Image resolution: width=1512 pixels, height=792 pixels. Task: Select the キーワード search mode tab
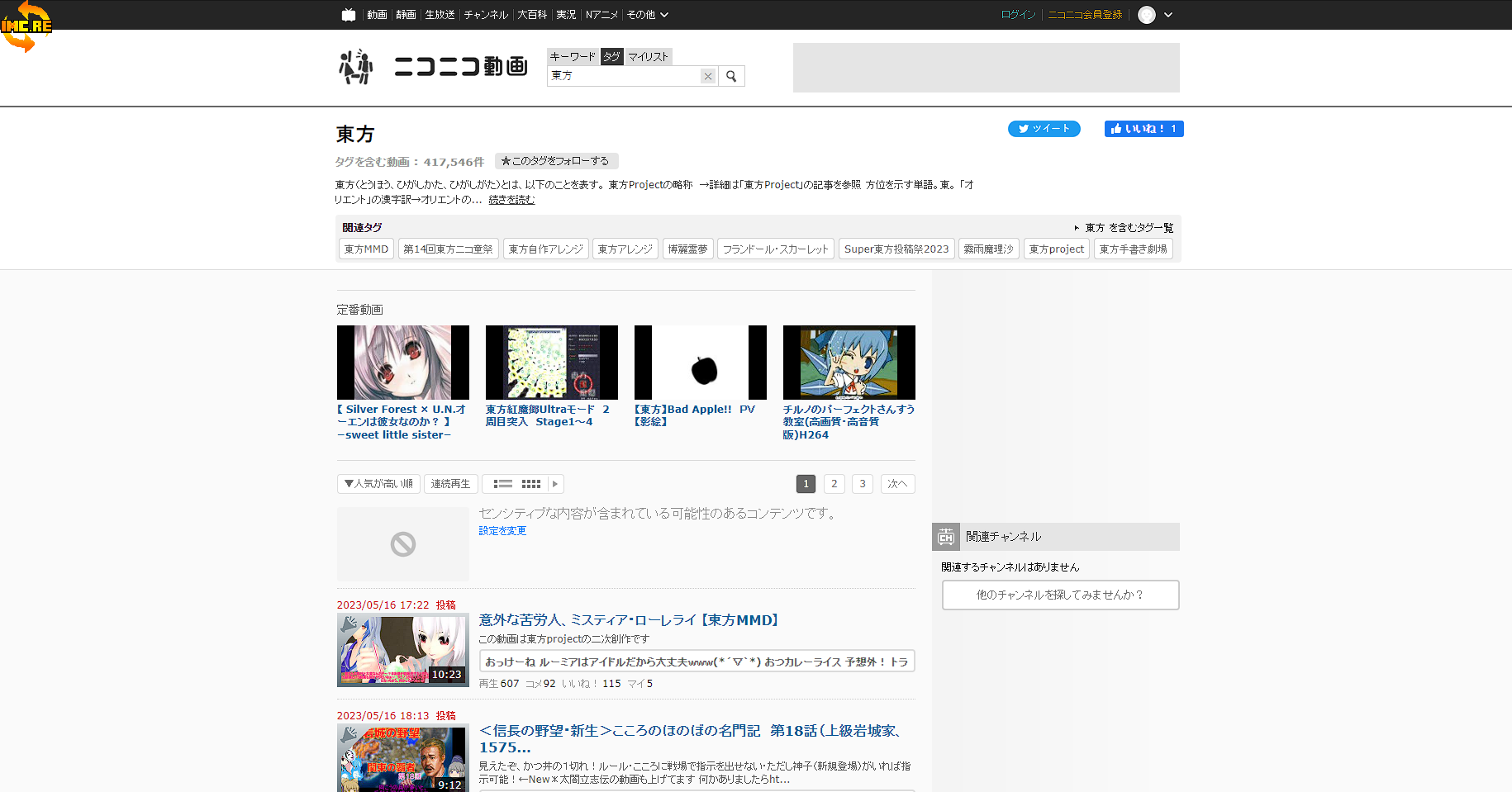point(573,56)
